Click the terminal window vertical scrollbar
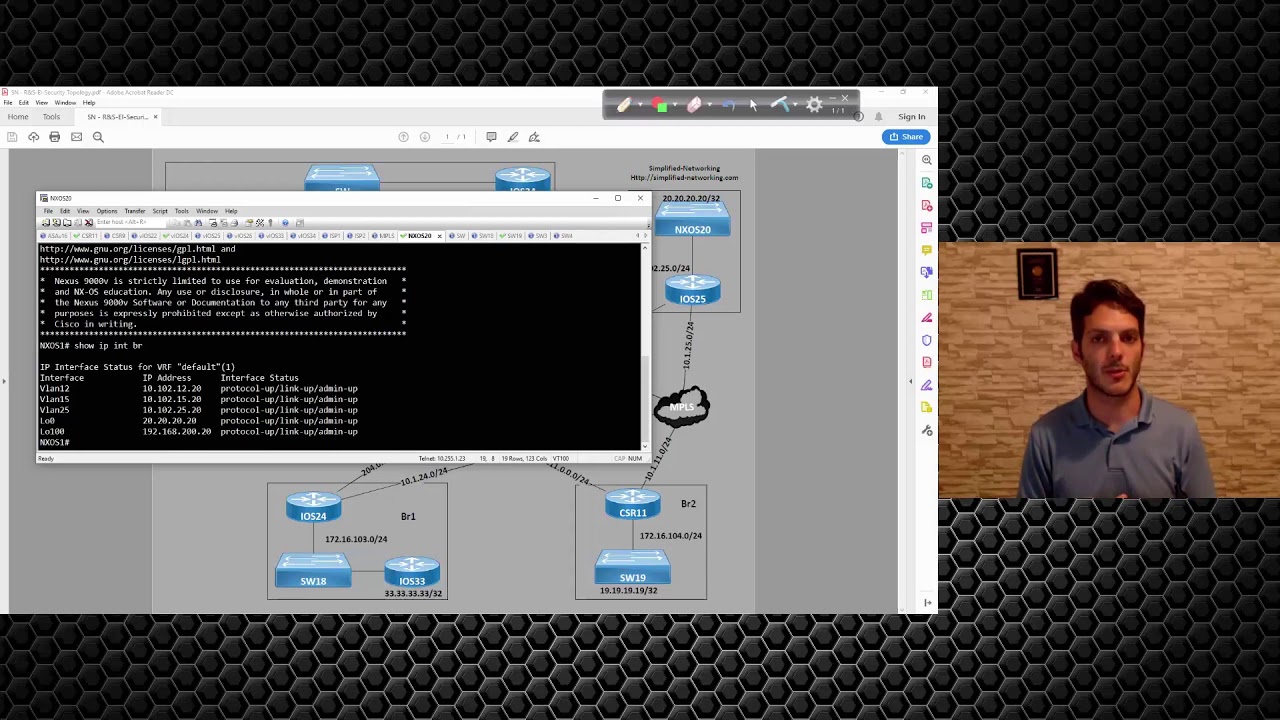Viewport: 1280px width, 720px height. pyautogui.click(x=644, y=345)
